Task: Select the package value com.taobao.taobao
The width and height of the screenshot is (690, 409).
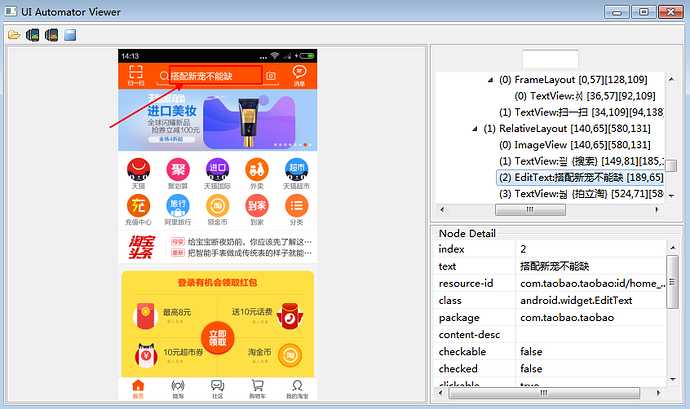Action: coord(567,317)
